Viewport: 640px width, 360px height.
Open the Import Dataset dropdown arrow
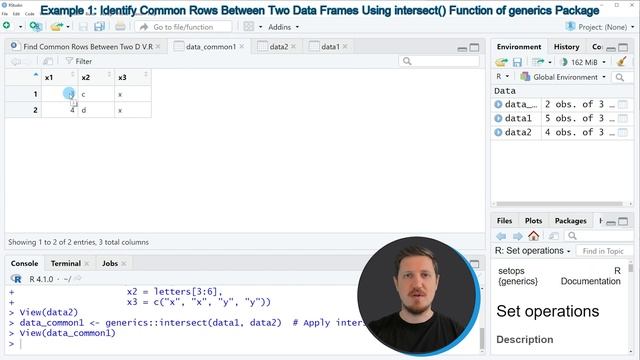[550, 62]
